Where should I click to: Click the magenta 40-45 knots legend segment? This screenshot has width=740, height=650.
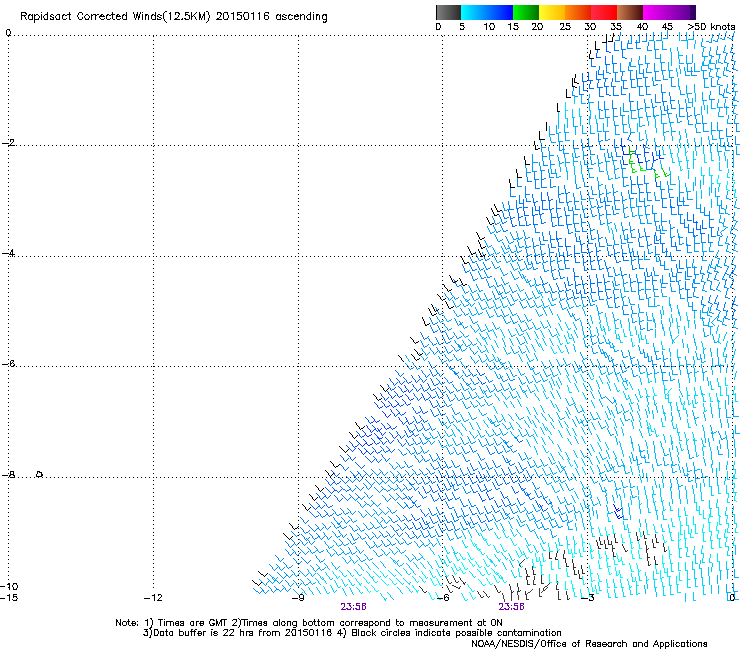click(656, 12)
